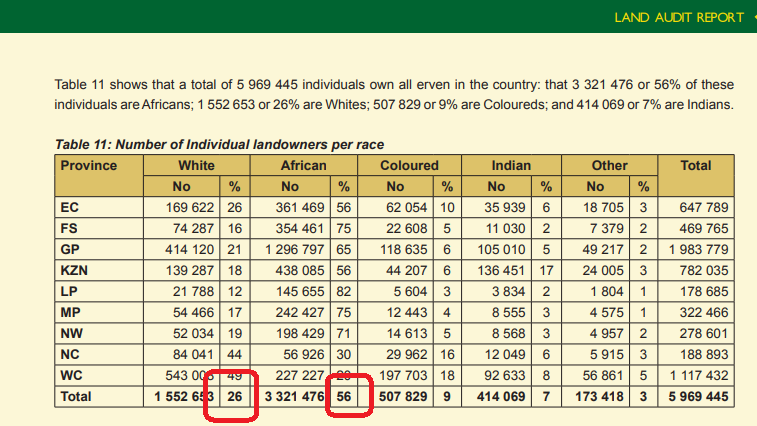757x426 pixels.
Task: Click the cell value 198 429
Action: point(300,334)
